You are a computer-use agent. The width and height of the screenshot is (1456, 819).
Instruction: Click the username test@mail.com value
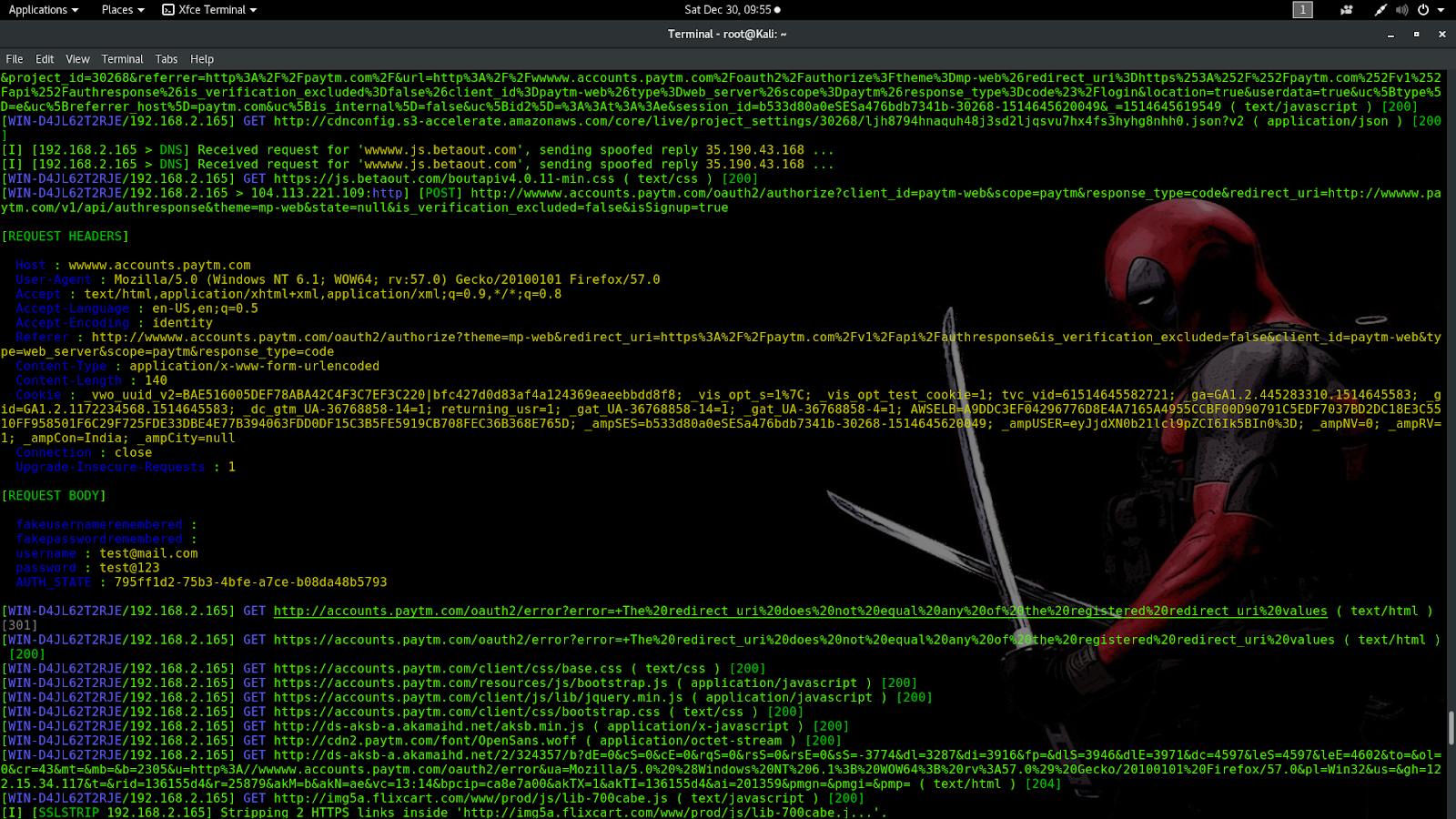pyautogui.click(x=148, y=553)
